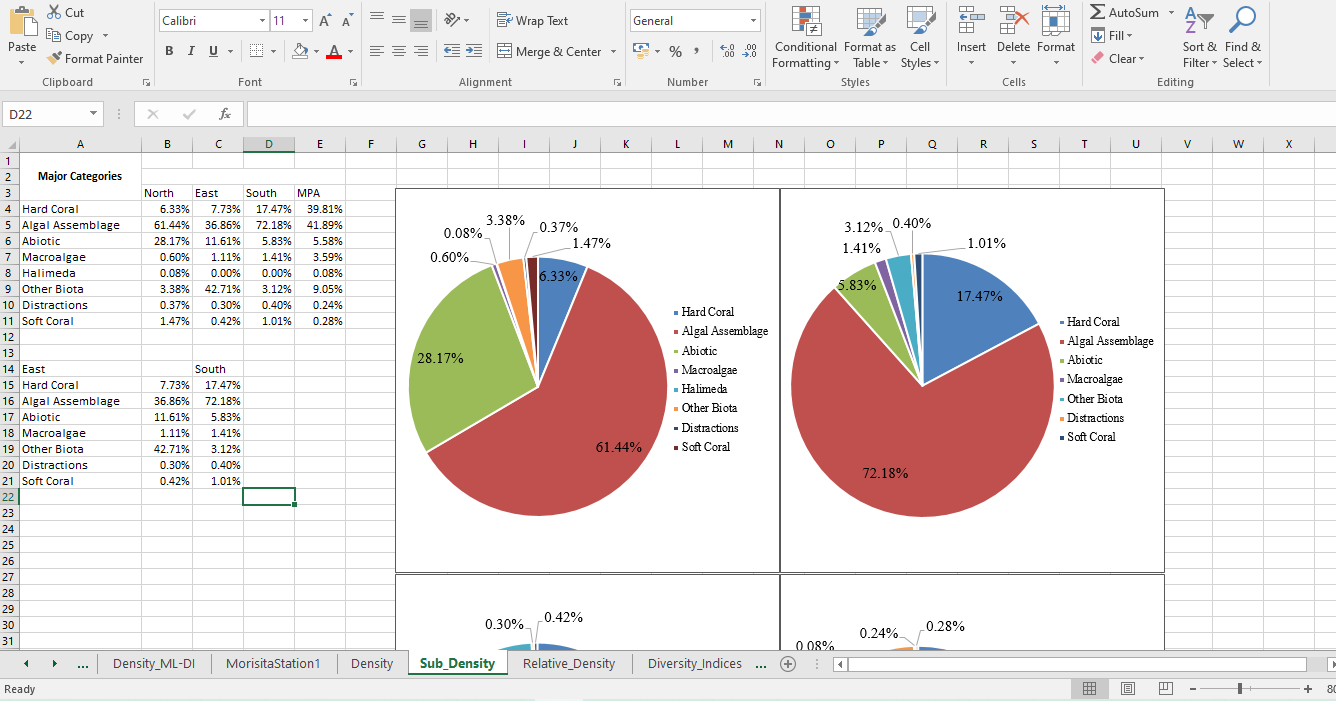The width and height of the screenshot is (1336, 701).
Task: Open the Format as Table menu
Action: (870, 37)
